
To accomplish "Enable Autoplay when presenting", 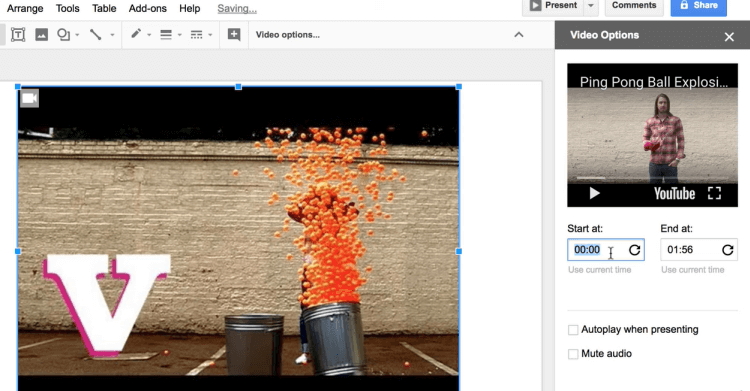I will [573, 330].
